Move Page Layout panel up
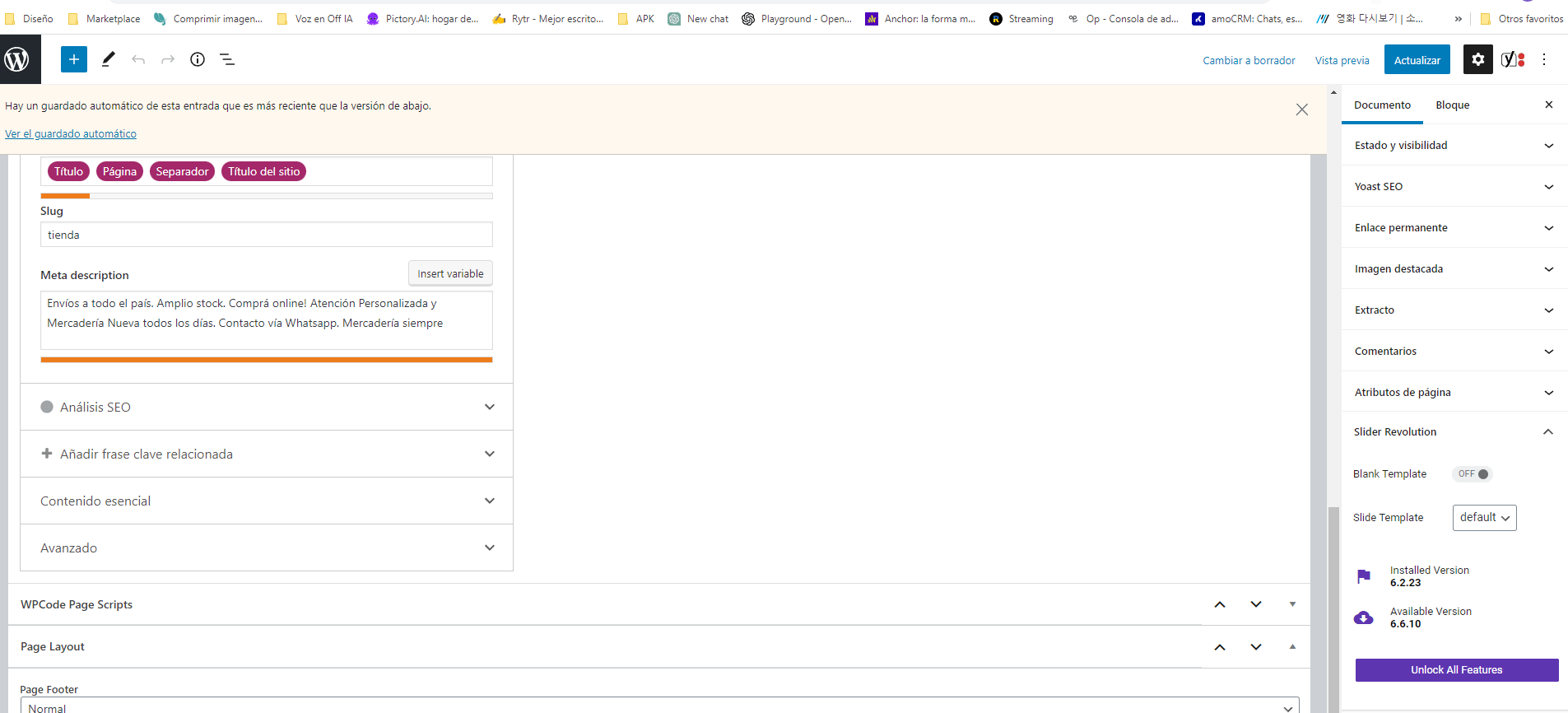The height and width of the screenshot is (713, 1568). [1220, 647]
